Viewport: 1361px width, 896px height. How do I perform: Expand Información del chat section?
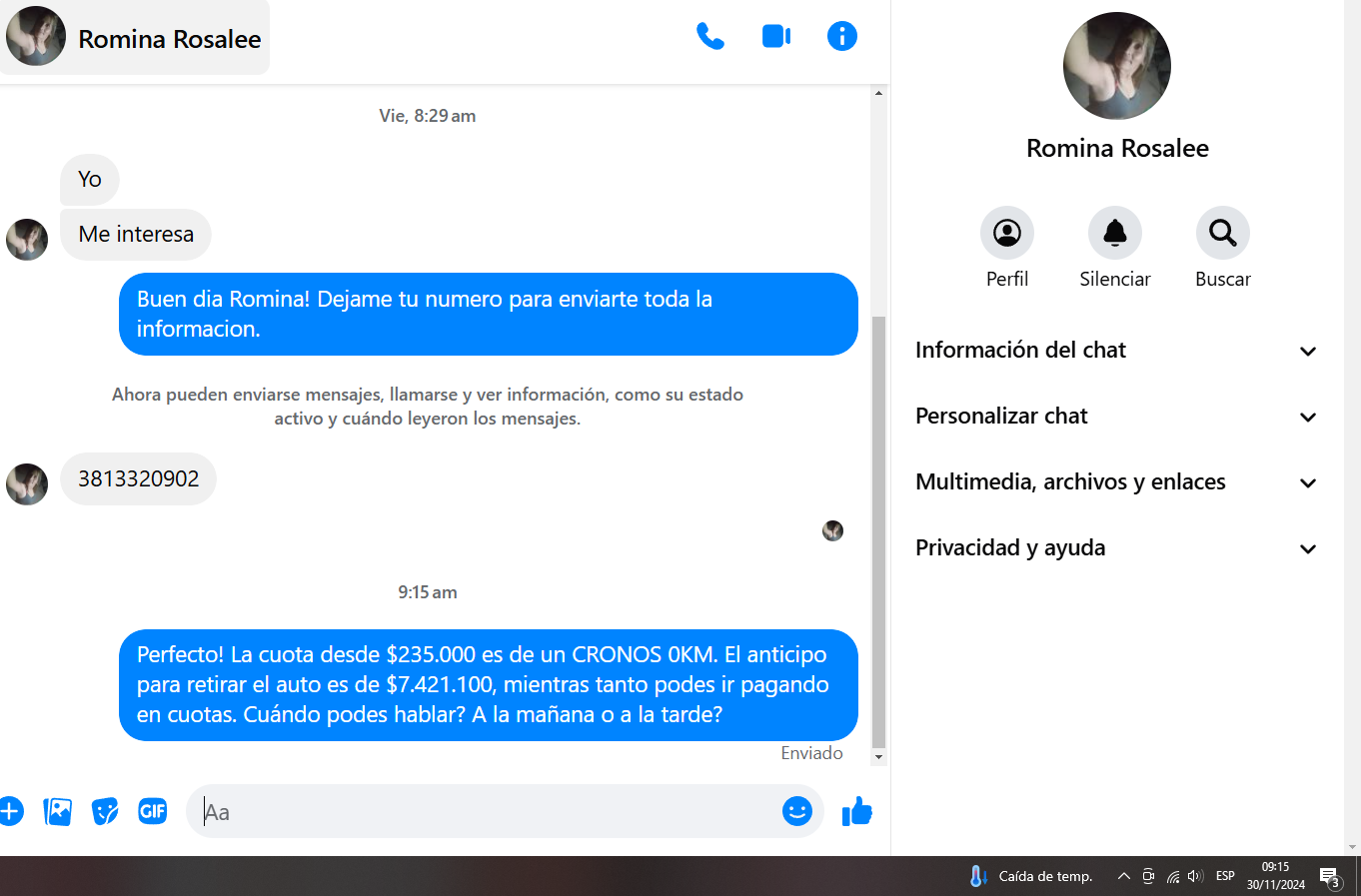pyautogui.click(x=1116, y=351)
